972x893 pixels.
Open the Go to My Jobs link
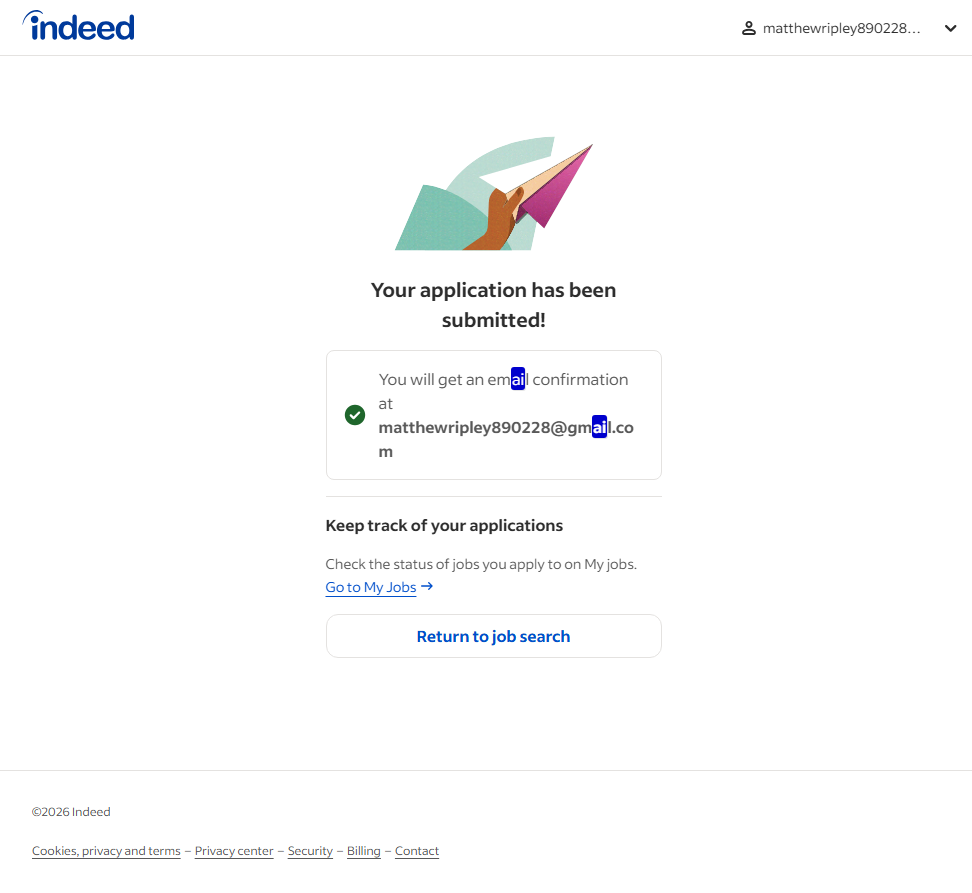tap(371, 587)
